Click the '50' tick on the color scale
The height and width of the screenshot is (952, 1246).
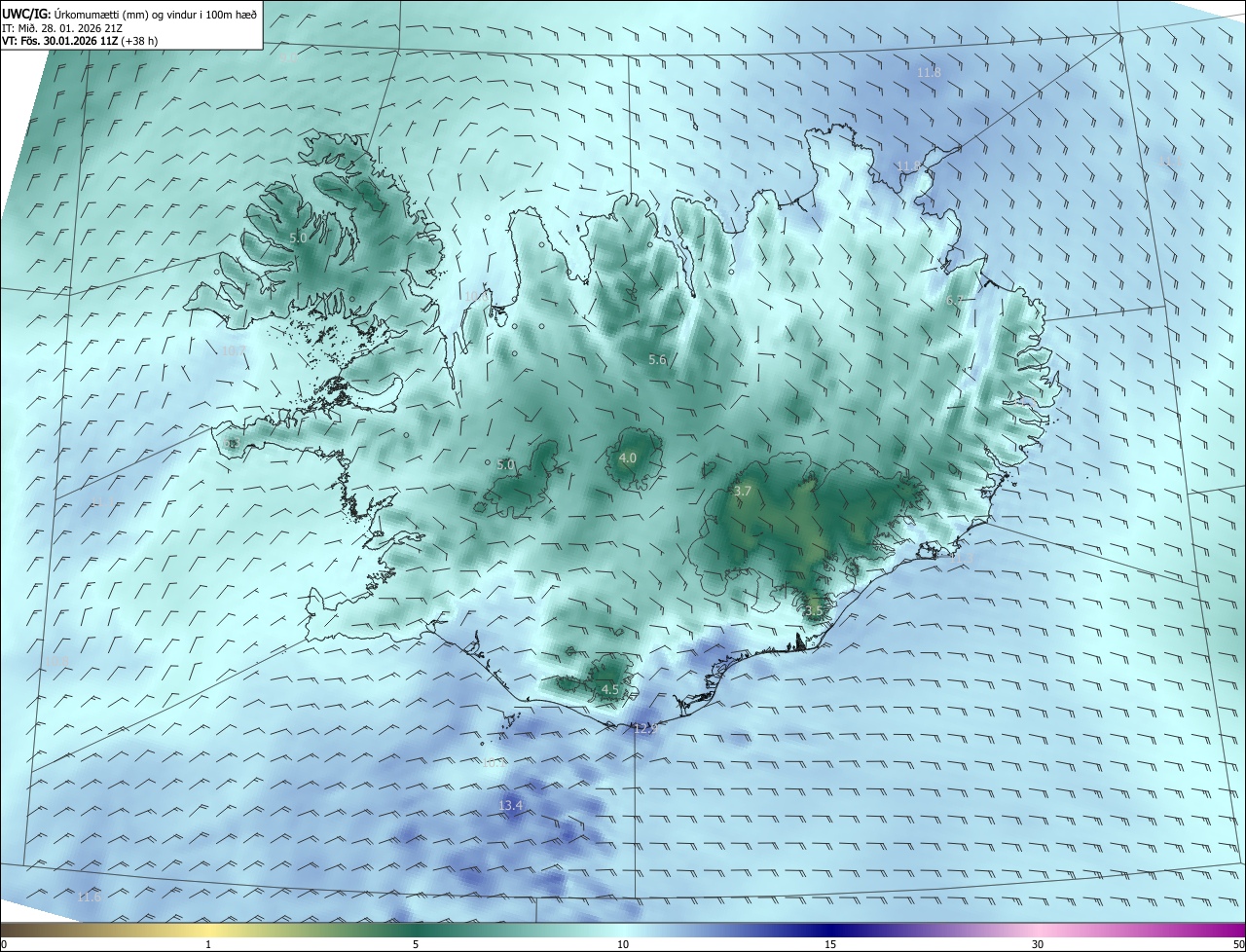pos(1238,944)
